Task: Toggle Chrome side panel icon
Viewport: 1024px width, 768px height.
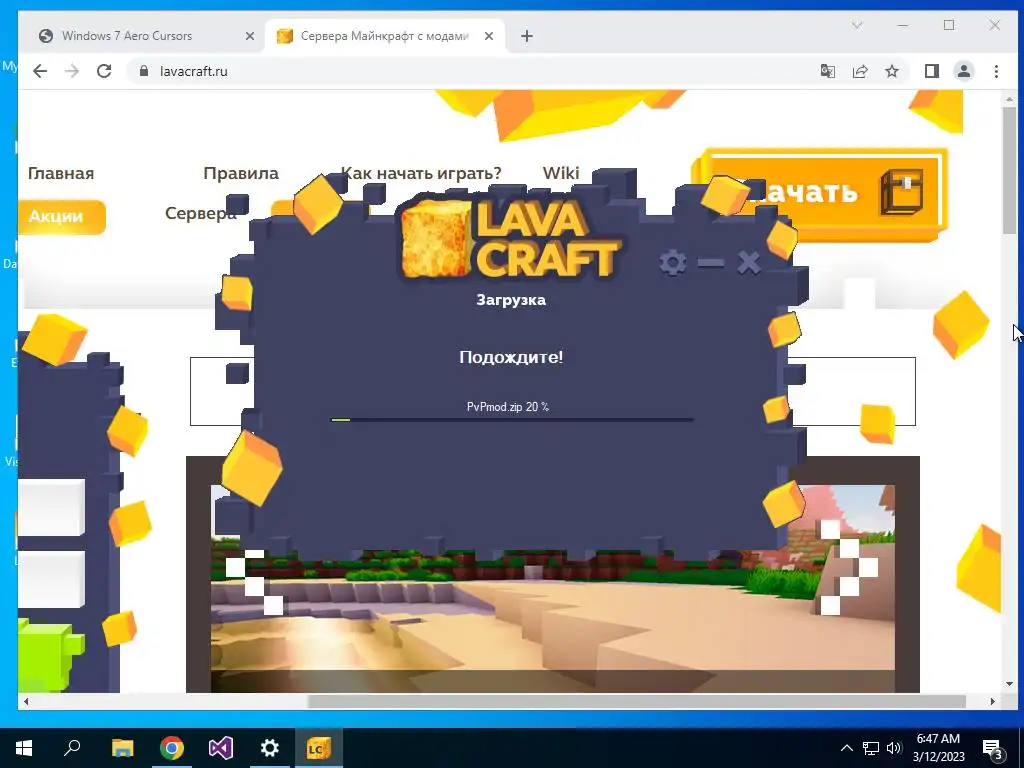Action: [932, 71]
